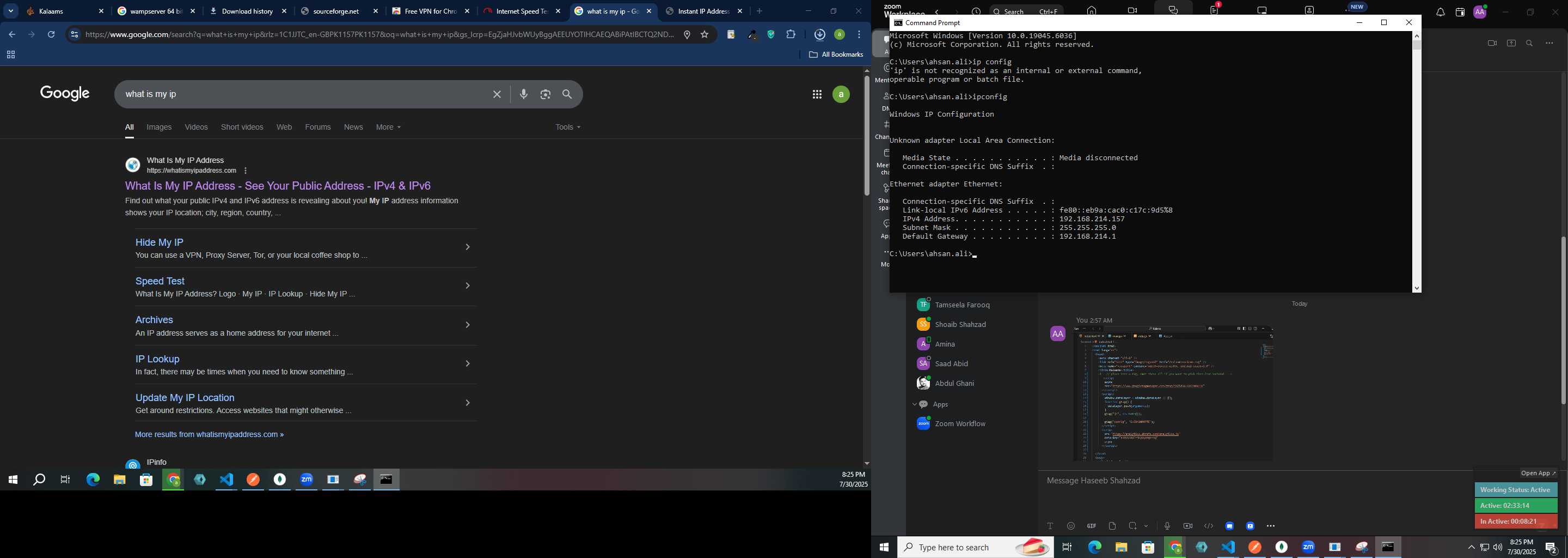The image size is (1568, 558).
Task: Open Zoom history clock icon
Action: click(x=976, y=11)
